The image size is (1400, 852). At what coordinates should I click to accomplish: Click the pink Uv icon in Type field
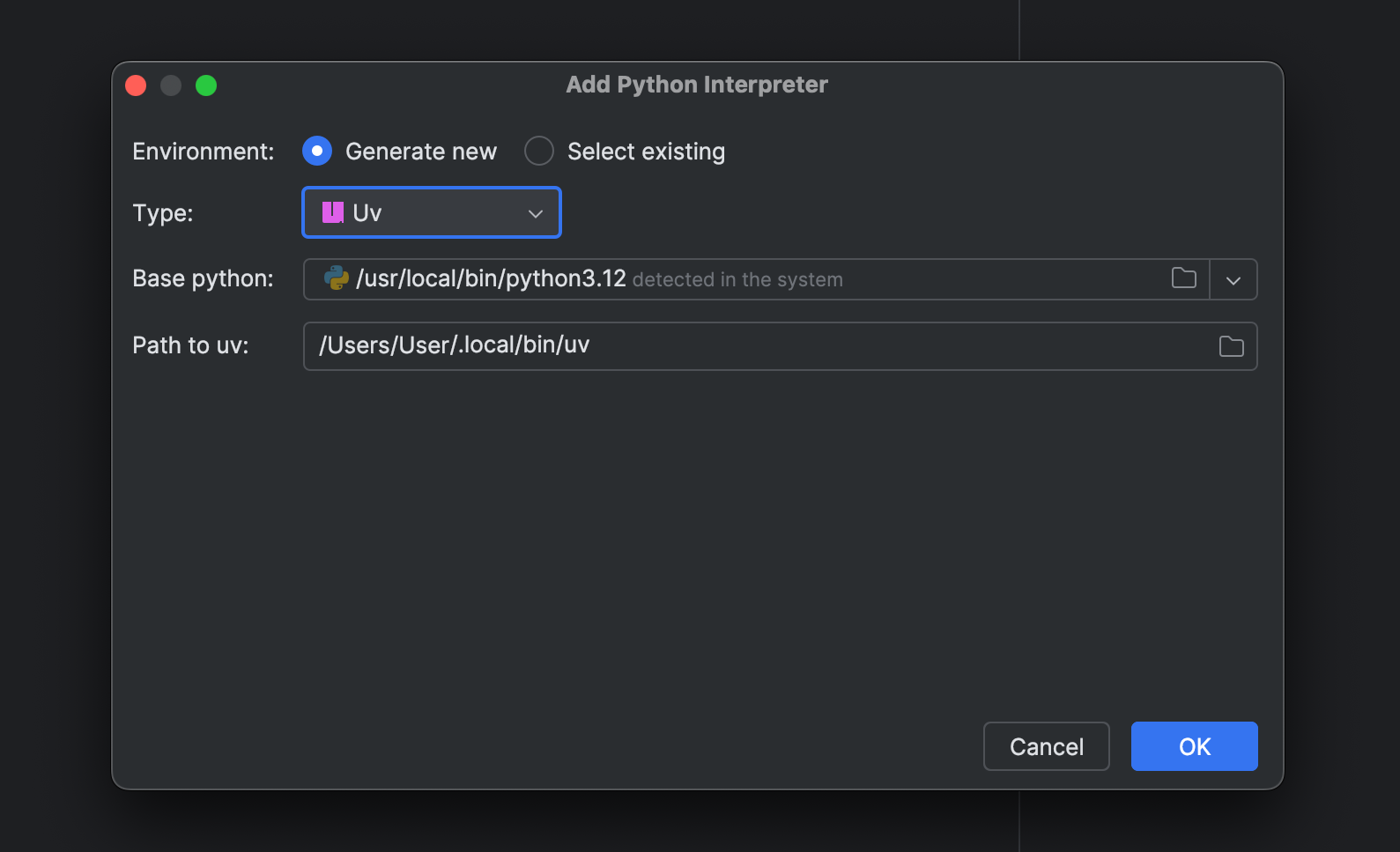click(332, 212)
